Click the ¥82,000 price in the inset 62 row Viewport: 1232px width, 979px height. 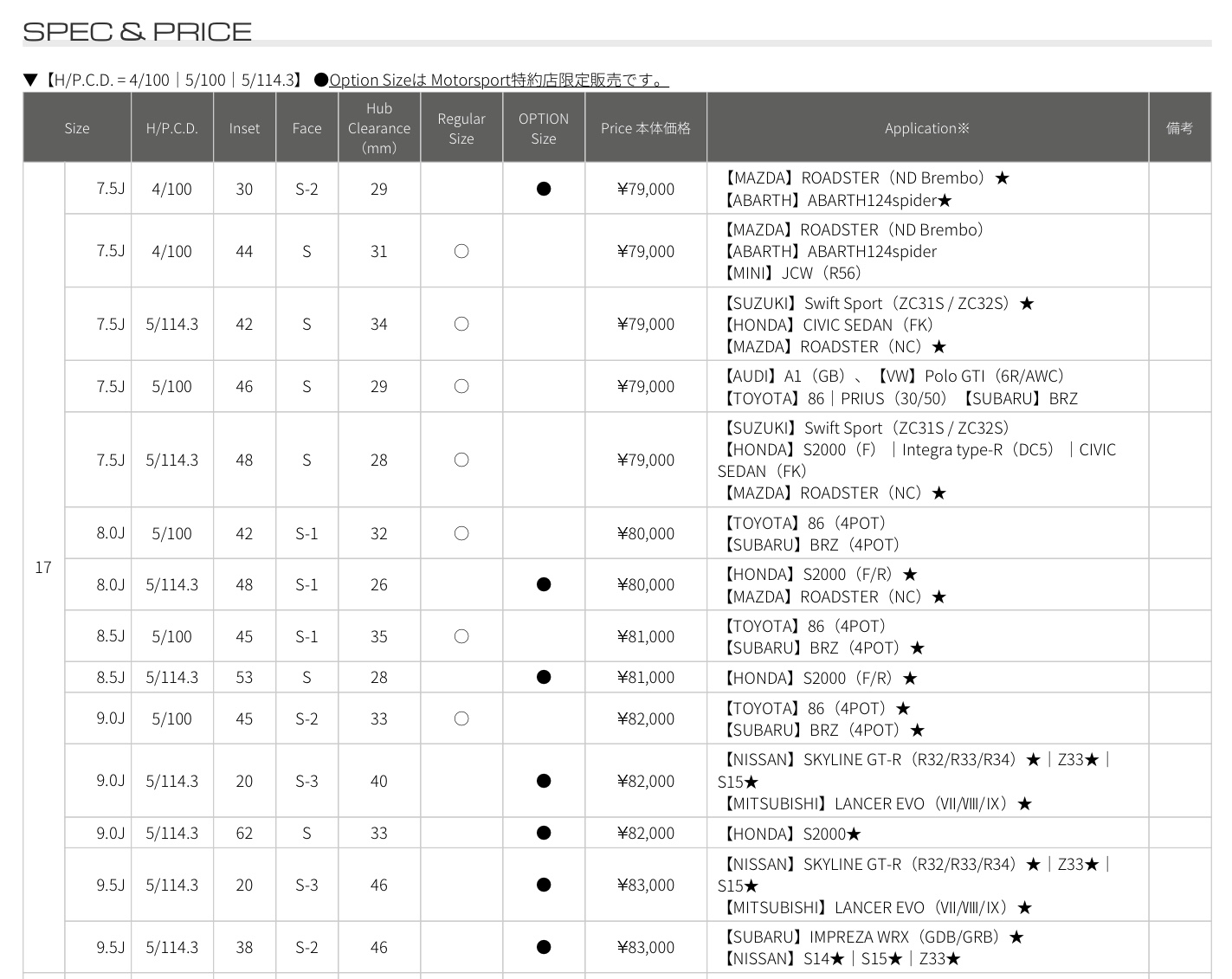[646, 833]
